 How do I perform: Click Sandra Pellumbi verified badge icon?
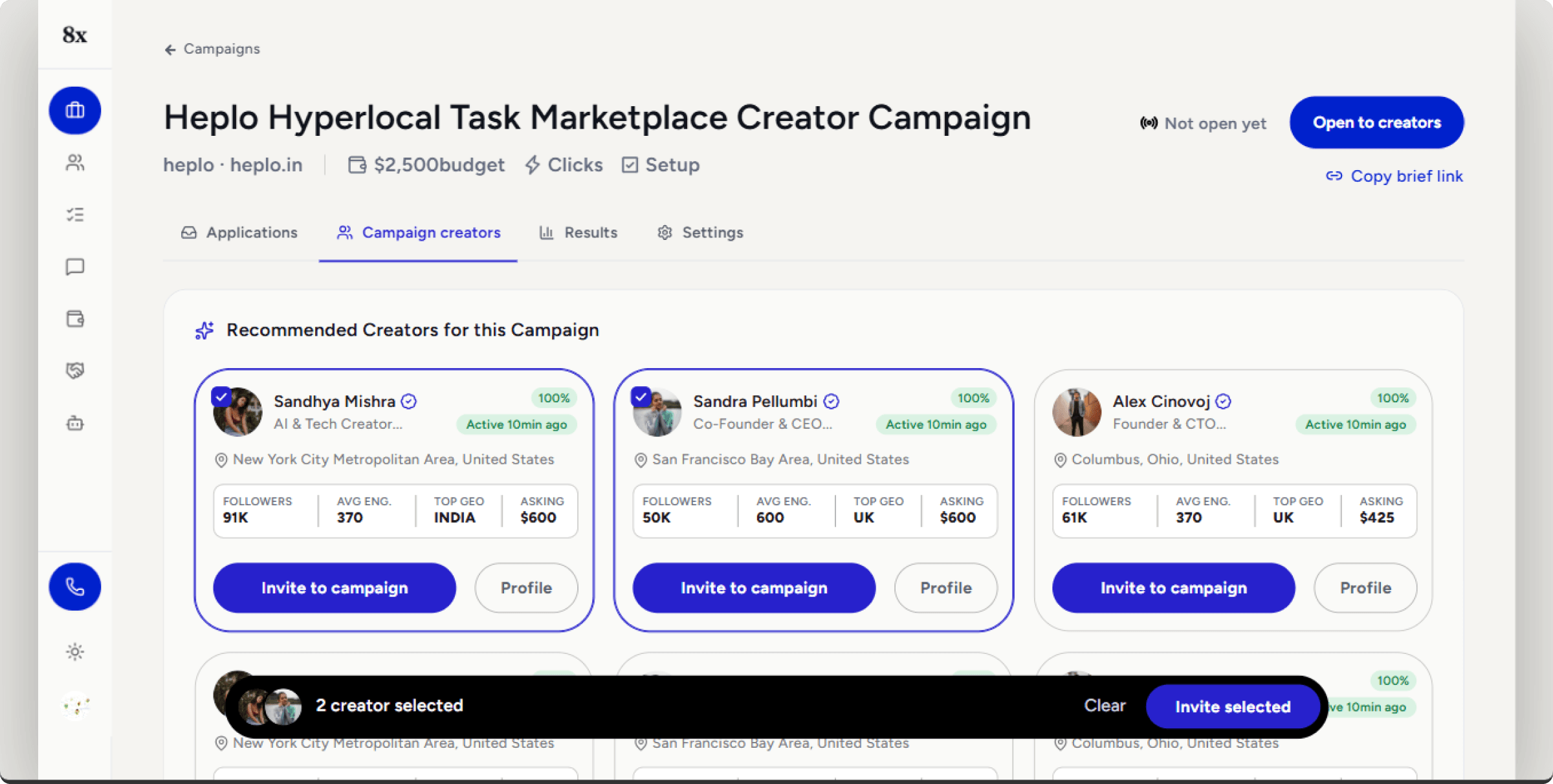[831, 402]
